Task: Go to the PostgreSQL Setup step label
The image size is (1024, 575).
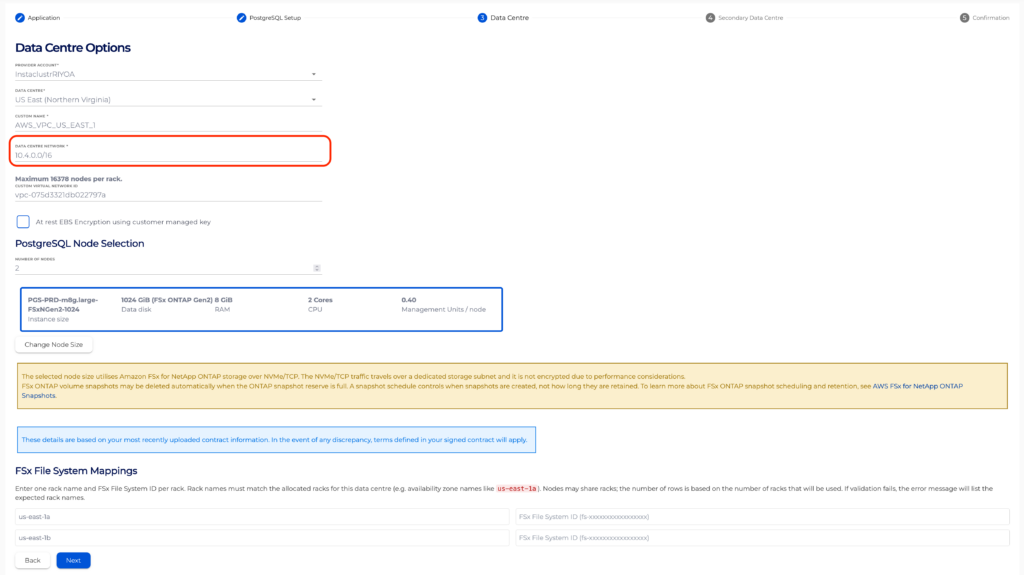Action: [x=275, y=18]
